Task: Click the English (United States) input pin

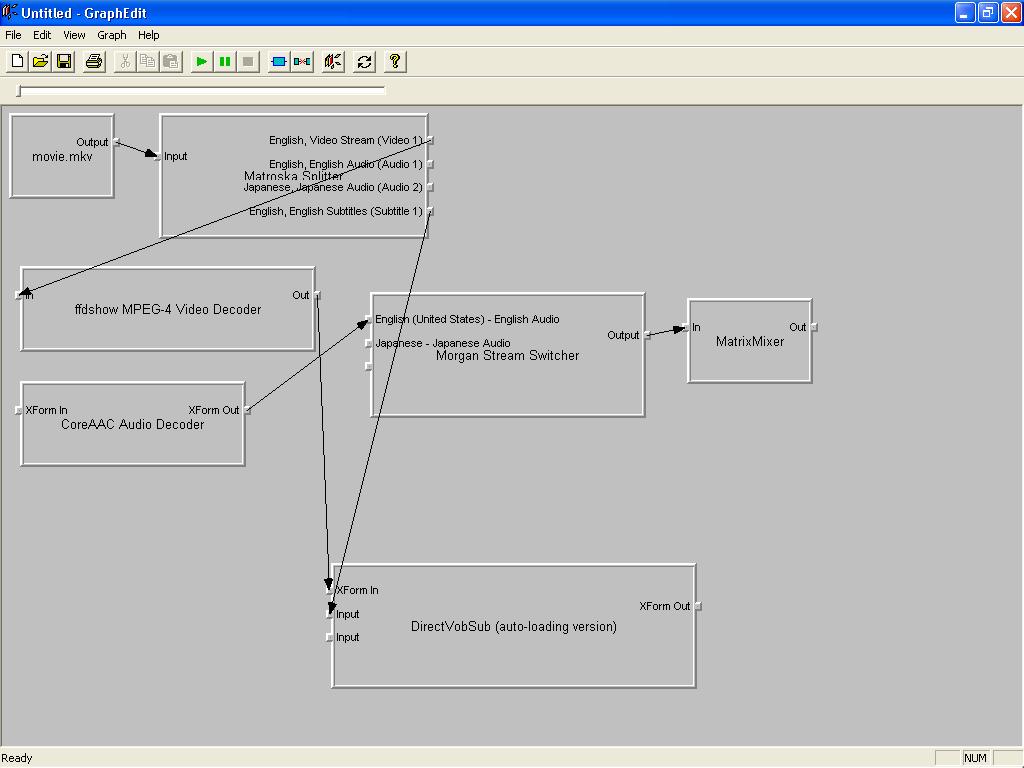Action: coord(368,319)
